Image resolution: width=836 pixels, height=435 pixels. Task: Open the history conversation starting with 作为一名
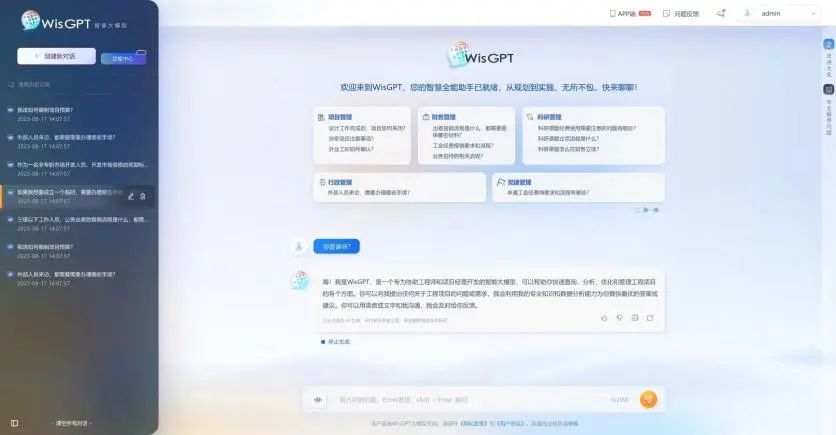click(77, 168)
